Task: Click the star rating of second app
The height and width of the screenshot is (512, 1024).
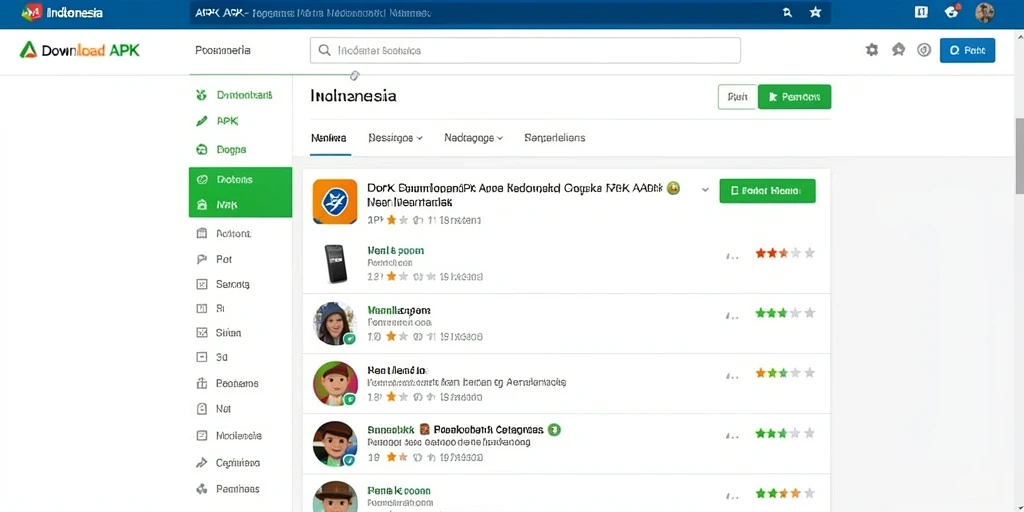Action: pyautogui.click(x=785, y=253)
